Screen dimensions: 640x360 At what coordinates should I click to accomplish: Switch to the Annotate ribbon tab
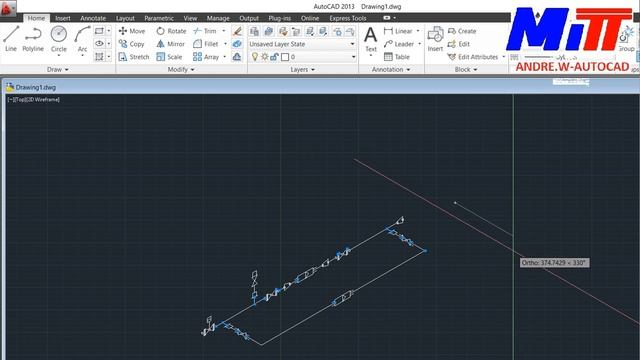point(93,18)
